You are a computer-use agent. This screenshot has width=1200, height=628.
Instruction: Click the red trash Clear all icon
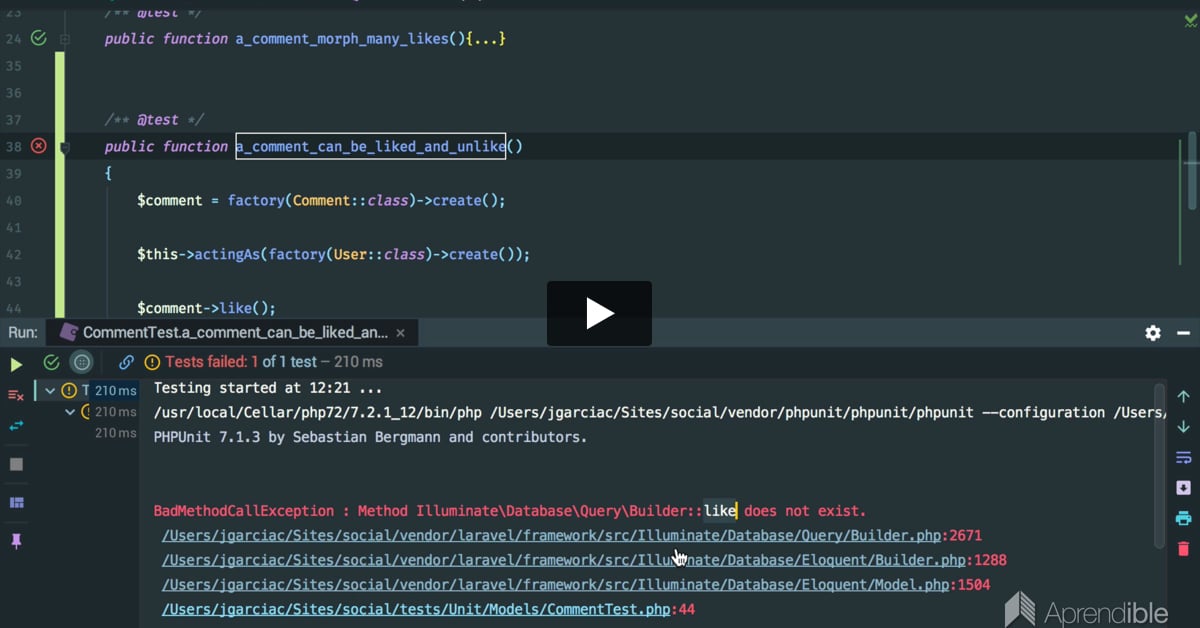1184,549
